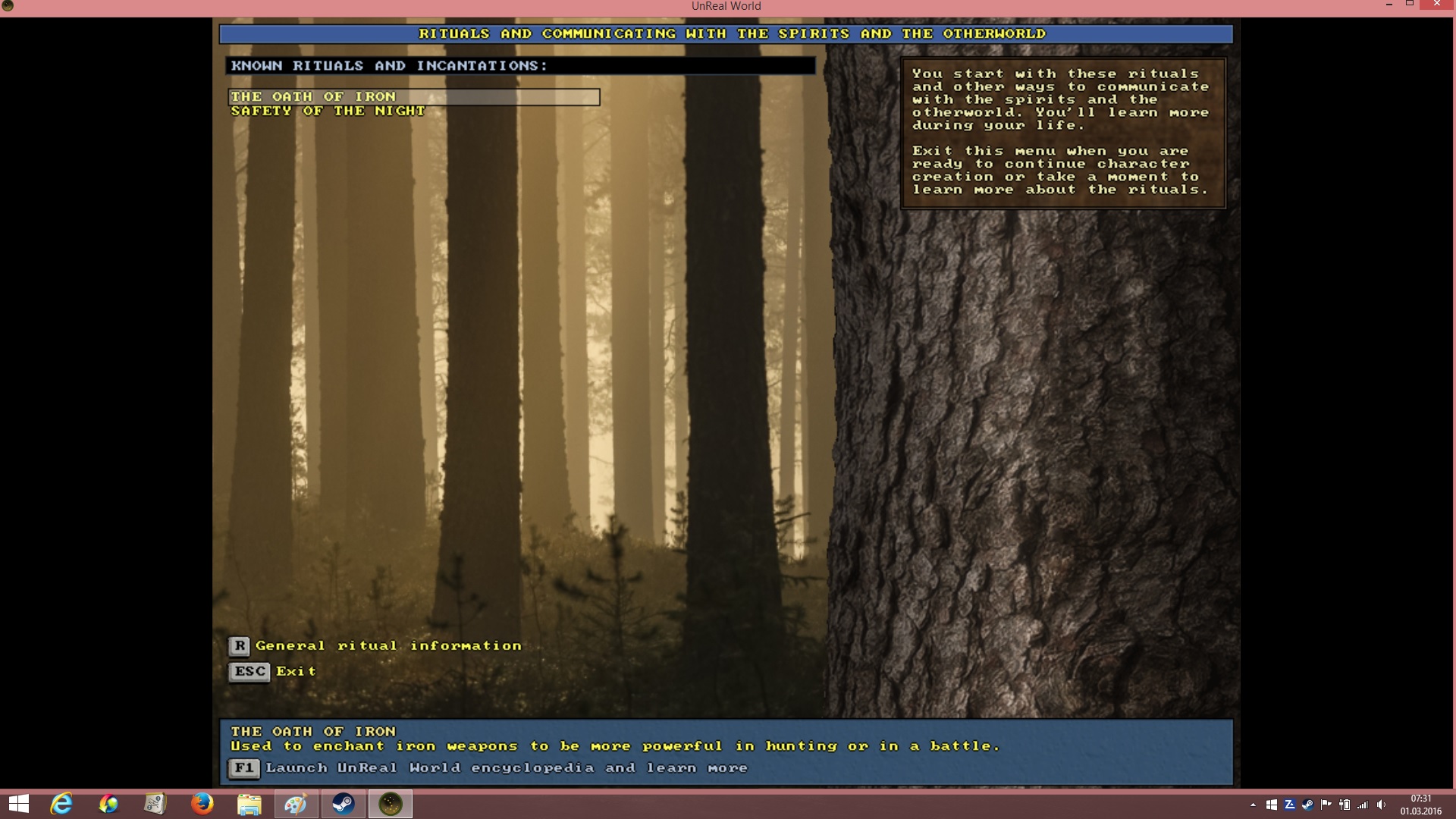This screenshot has height=819, width=1456.
Task: Click the battery power tray icon
Action: tap(1345, 805)
